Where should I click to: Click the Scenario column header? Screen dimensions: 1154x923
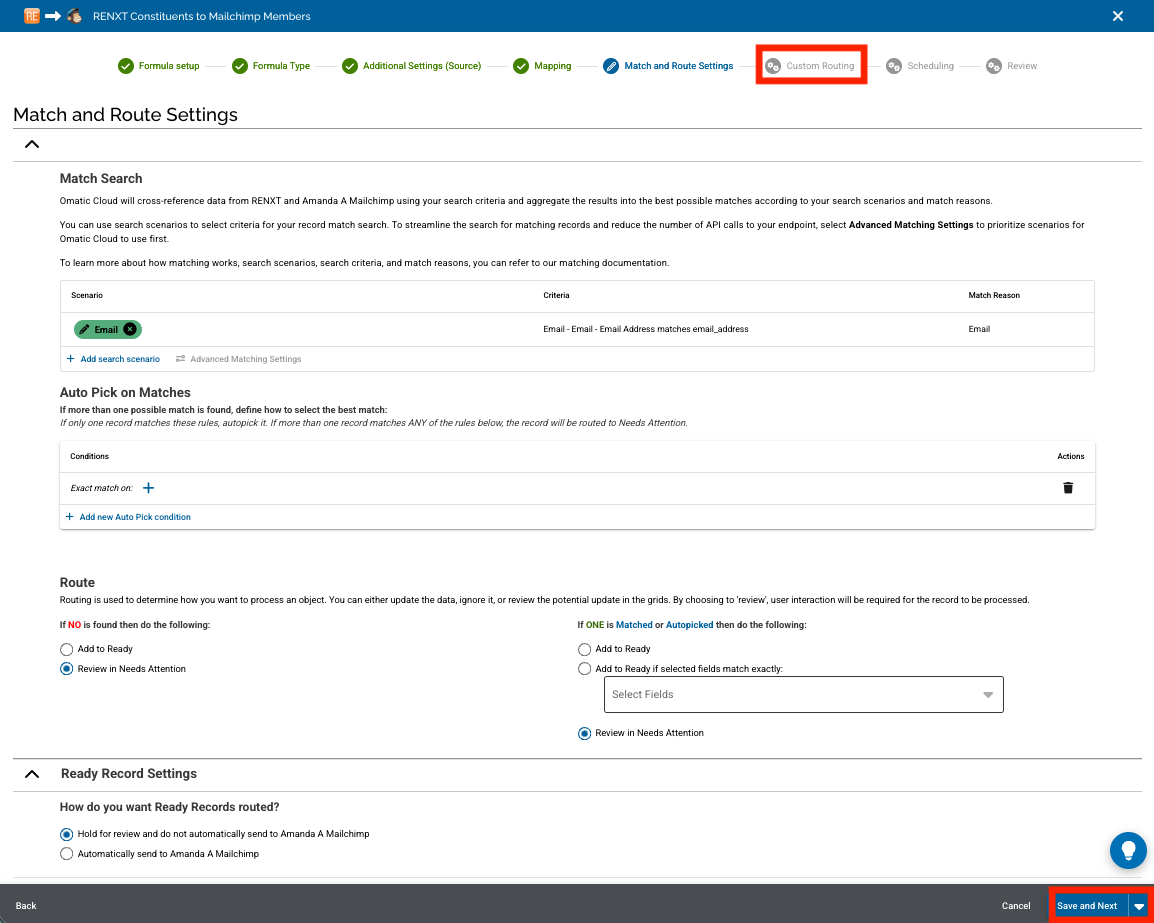[x=87, y=295]
